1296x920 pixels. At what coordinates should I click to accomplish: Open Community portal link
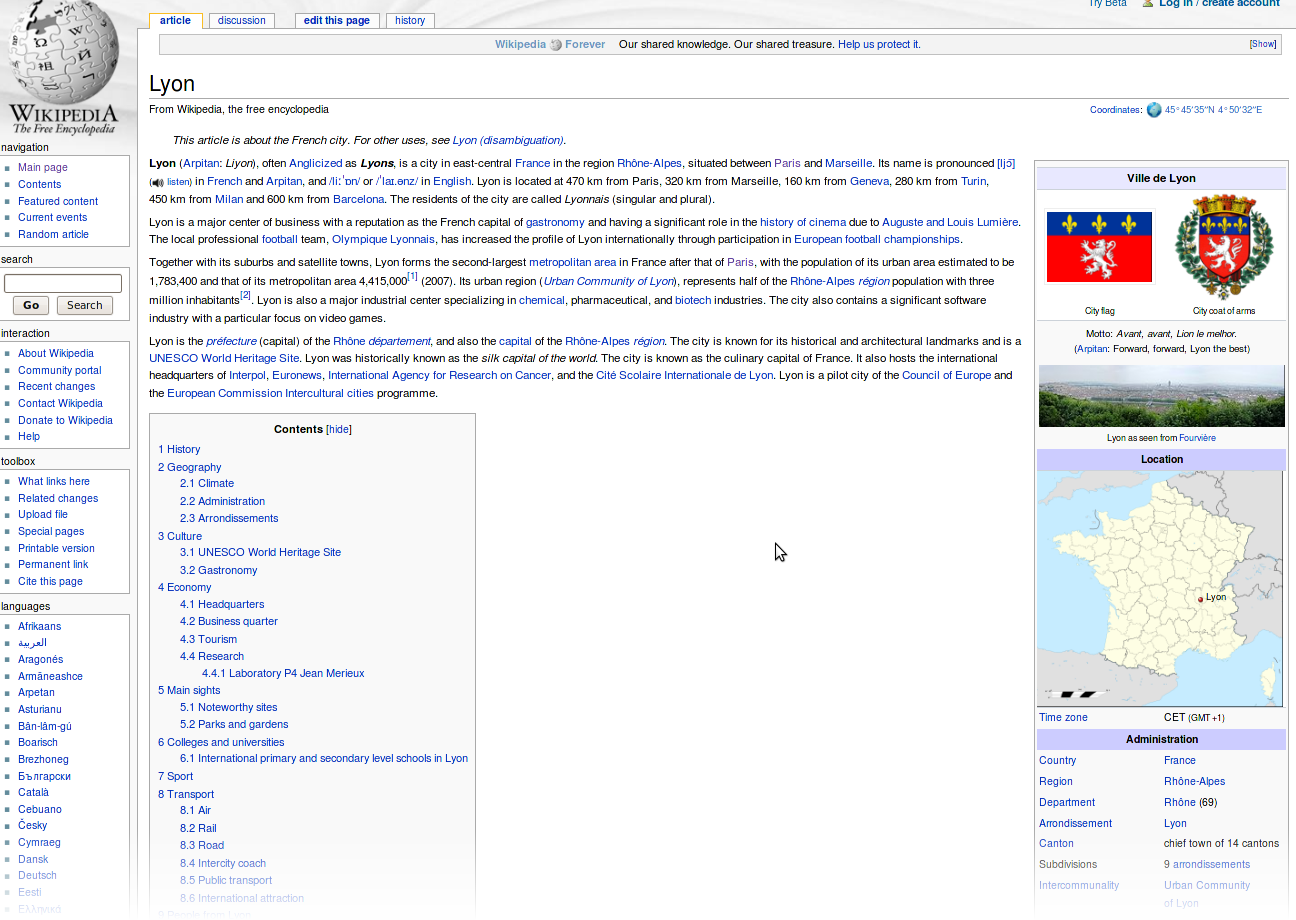click(x=60, y=370)
